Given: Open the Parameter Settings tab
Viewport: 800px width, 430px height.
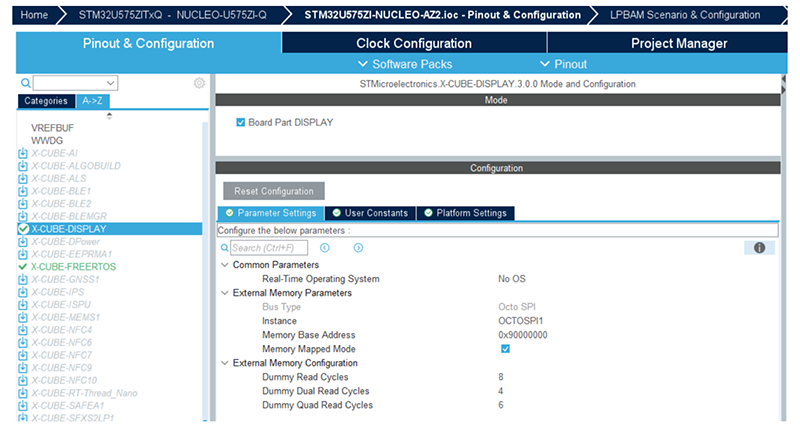Looking at the screenshot, I should pyautogui.click(x=271, y=213).
